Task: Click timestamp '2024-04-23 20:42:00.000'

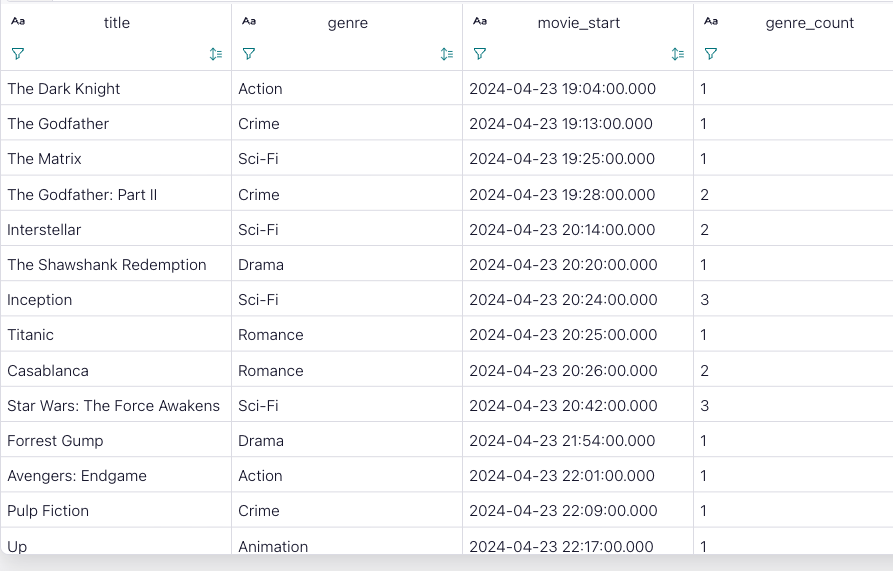Action: (563, 405)
